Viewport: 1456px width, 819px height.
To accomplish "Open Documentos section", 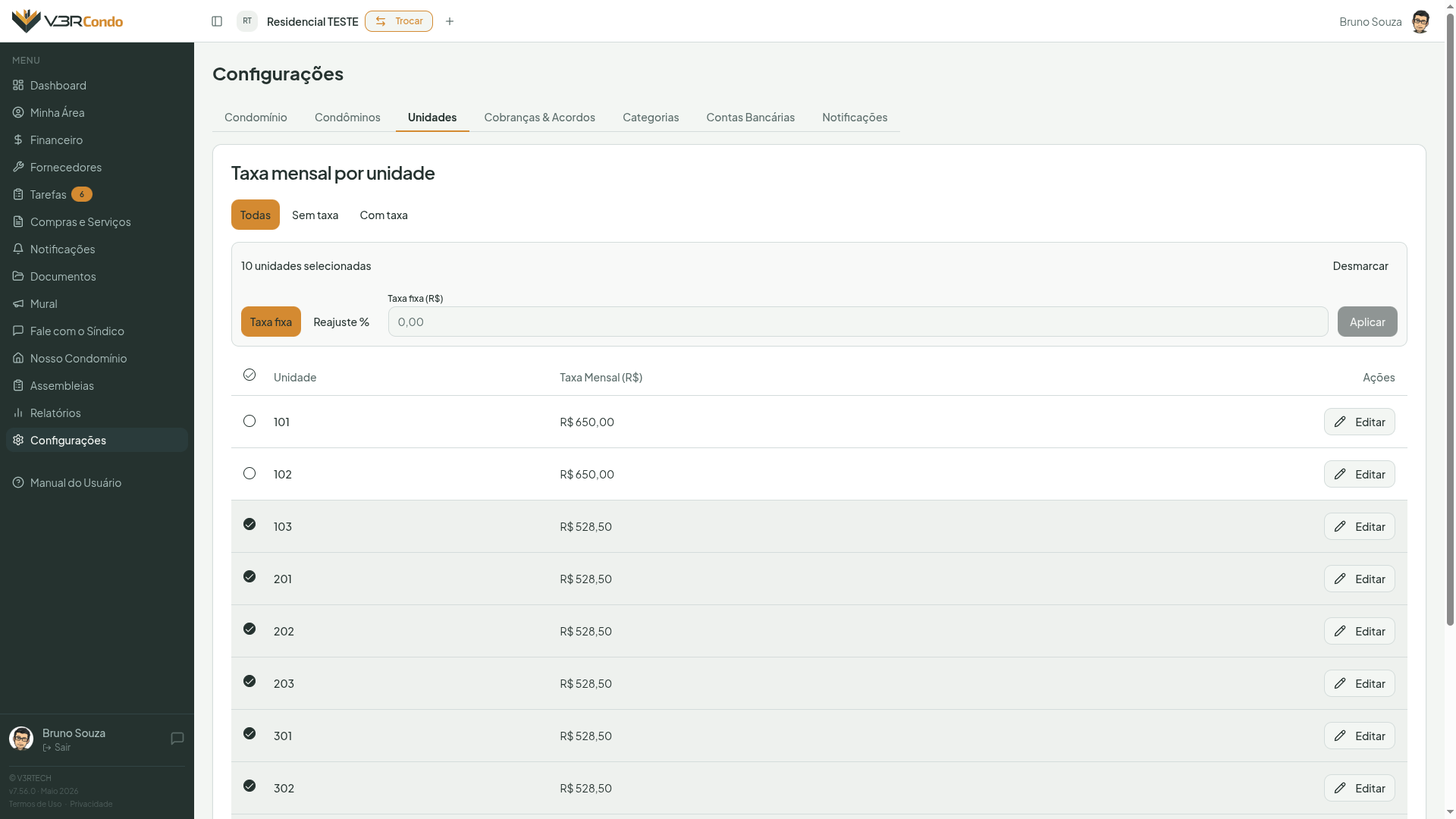I will (97, 276).
